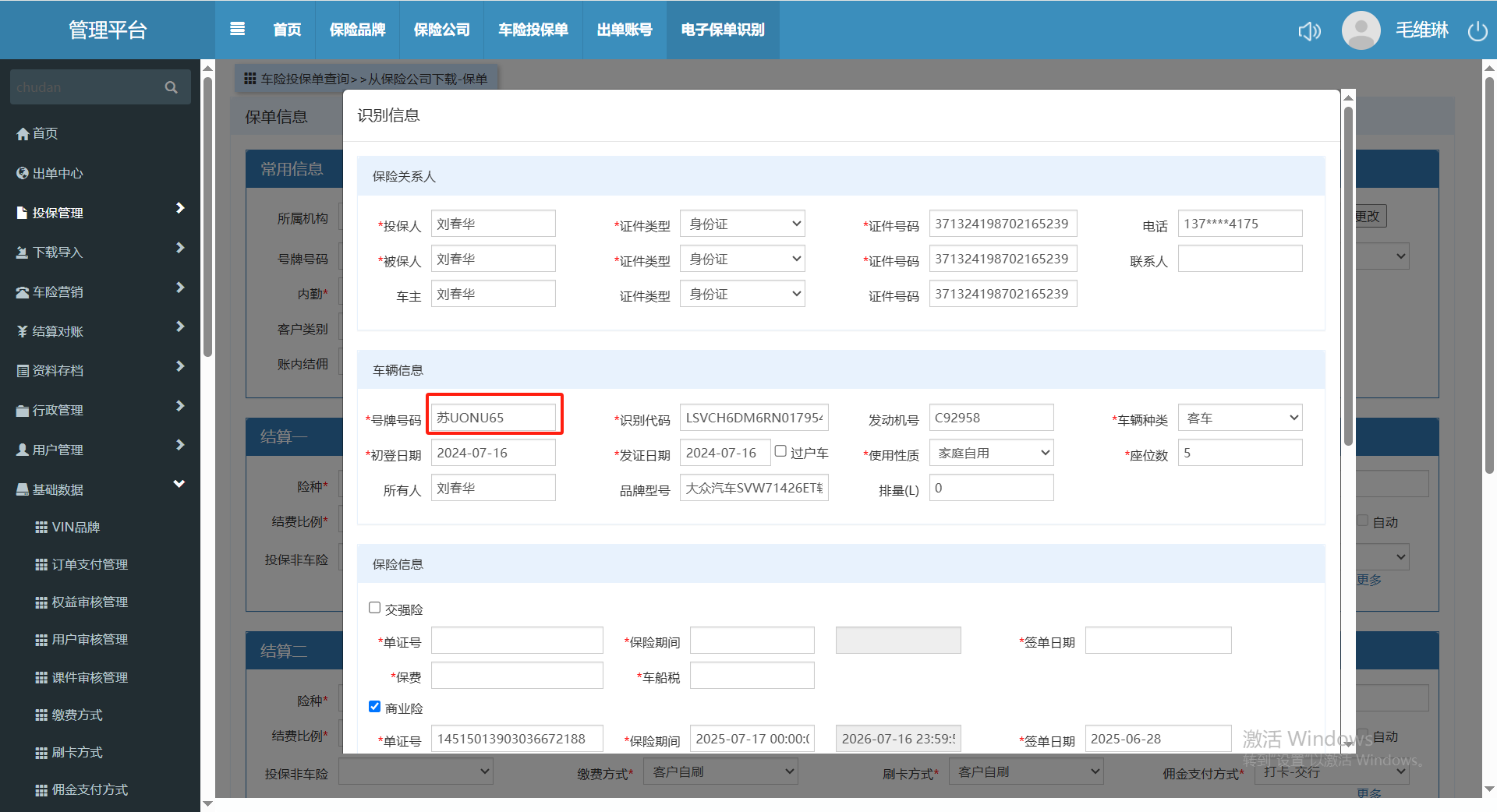Click the hamburger menu icon in top bar
Image resolution: width=1497 pixels, height=812 pixels.
point(238,29)
